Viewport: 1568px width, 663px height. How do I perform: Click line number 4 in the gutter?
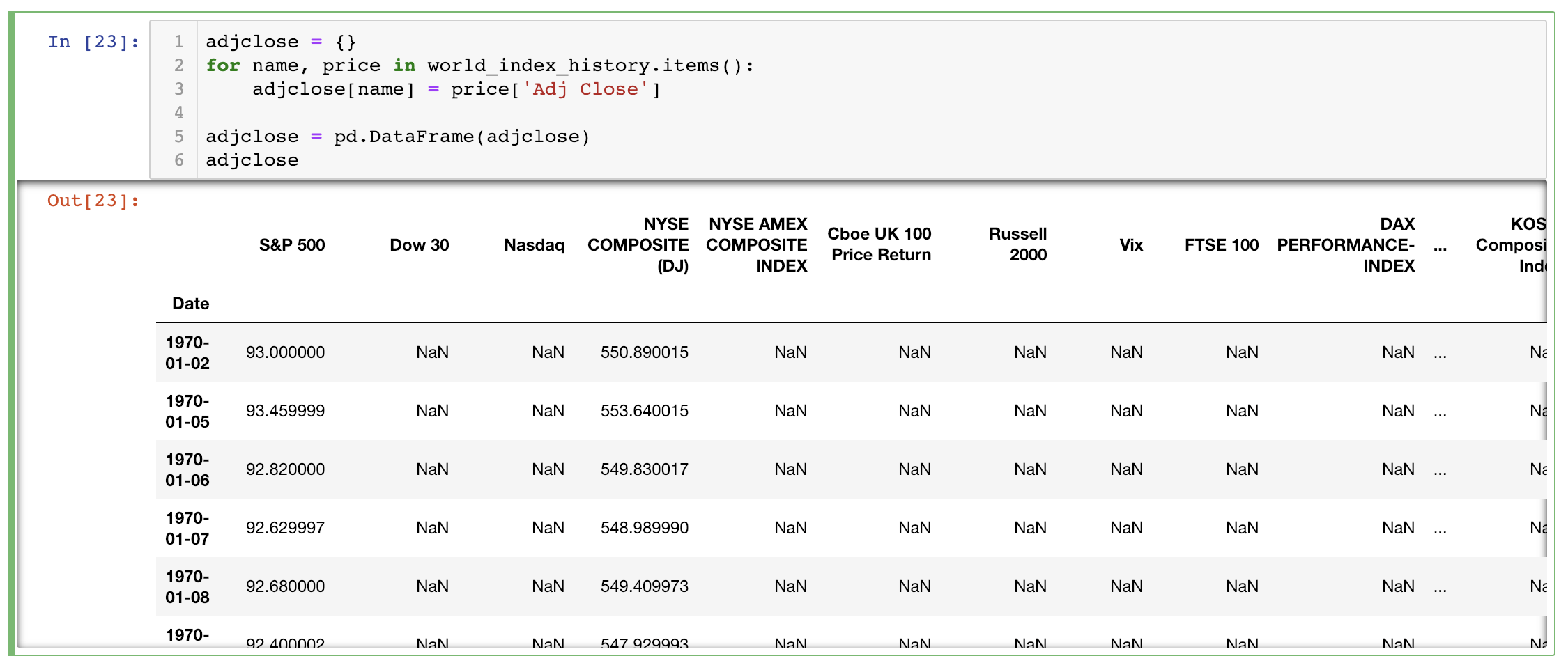(x=179, y=113)
